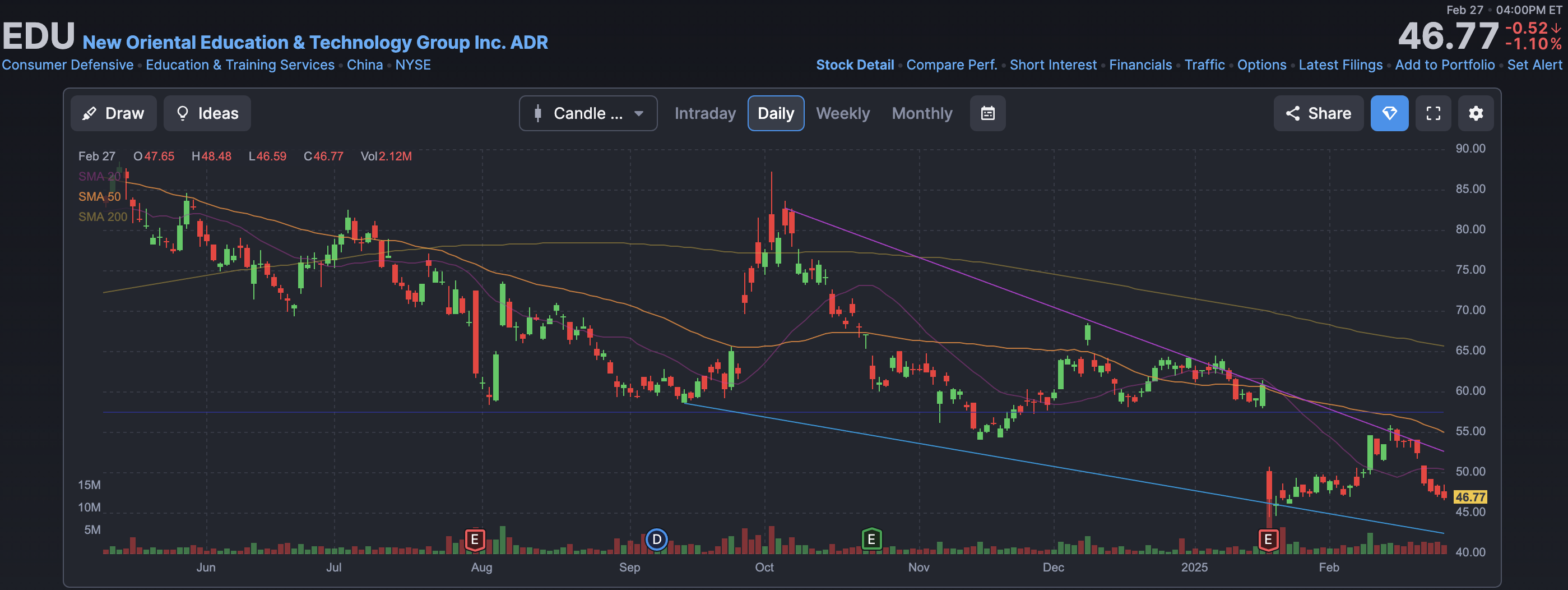Click the pencil icon in Draw button
The height and width of the screenshot is (590, 1568).
point(90,113)
